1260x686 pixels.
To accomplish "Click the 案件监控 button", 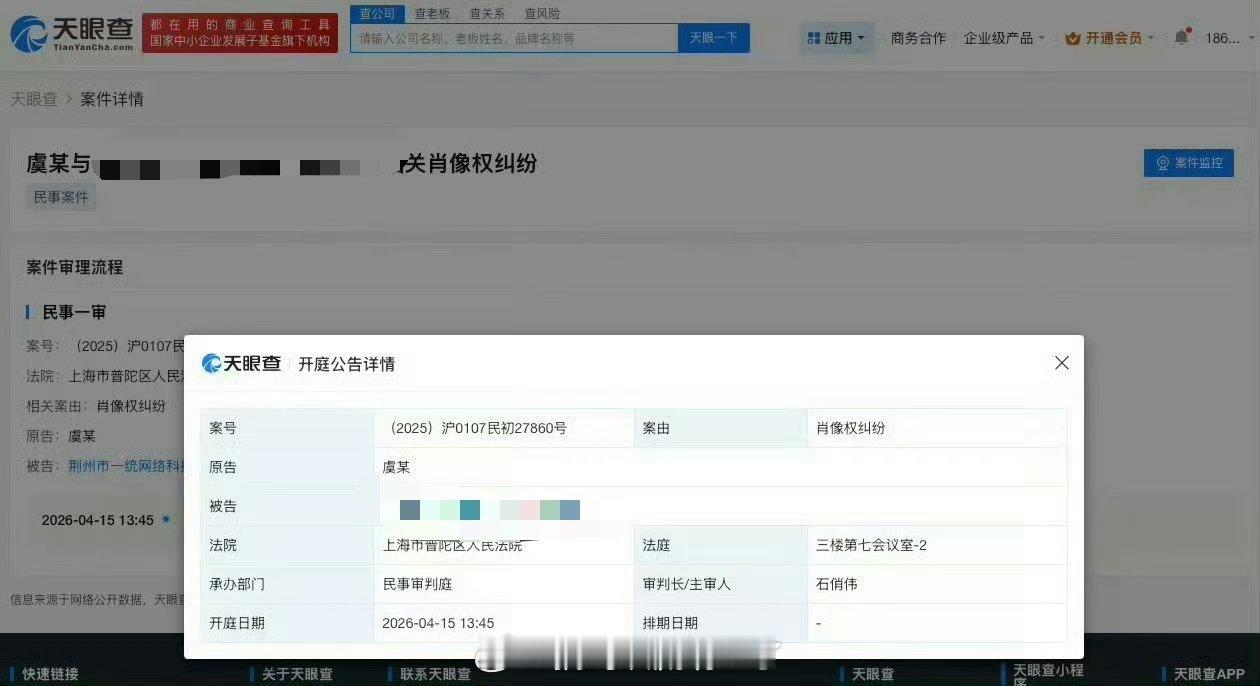I will 1188,163.
